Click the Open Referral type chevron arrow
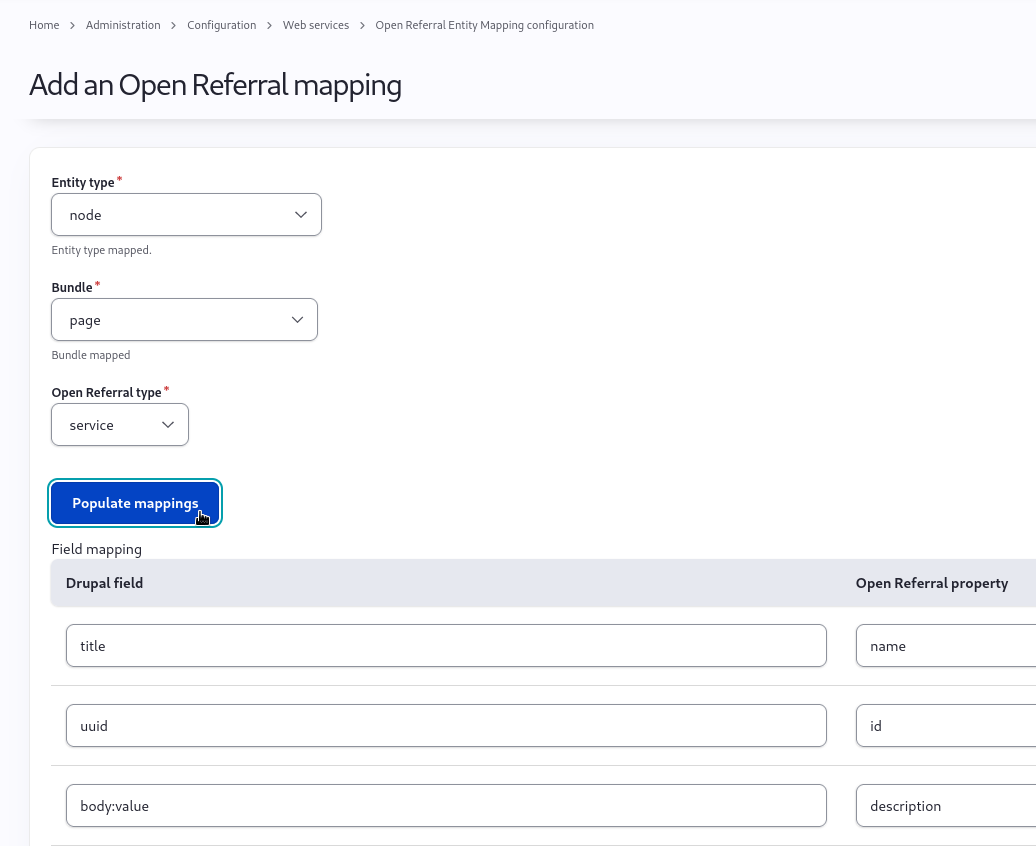1036x846 pixels. pyautogui.click(x=168, y=424)
